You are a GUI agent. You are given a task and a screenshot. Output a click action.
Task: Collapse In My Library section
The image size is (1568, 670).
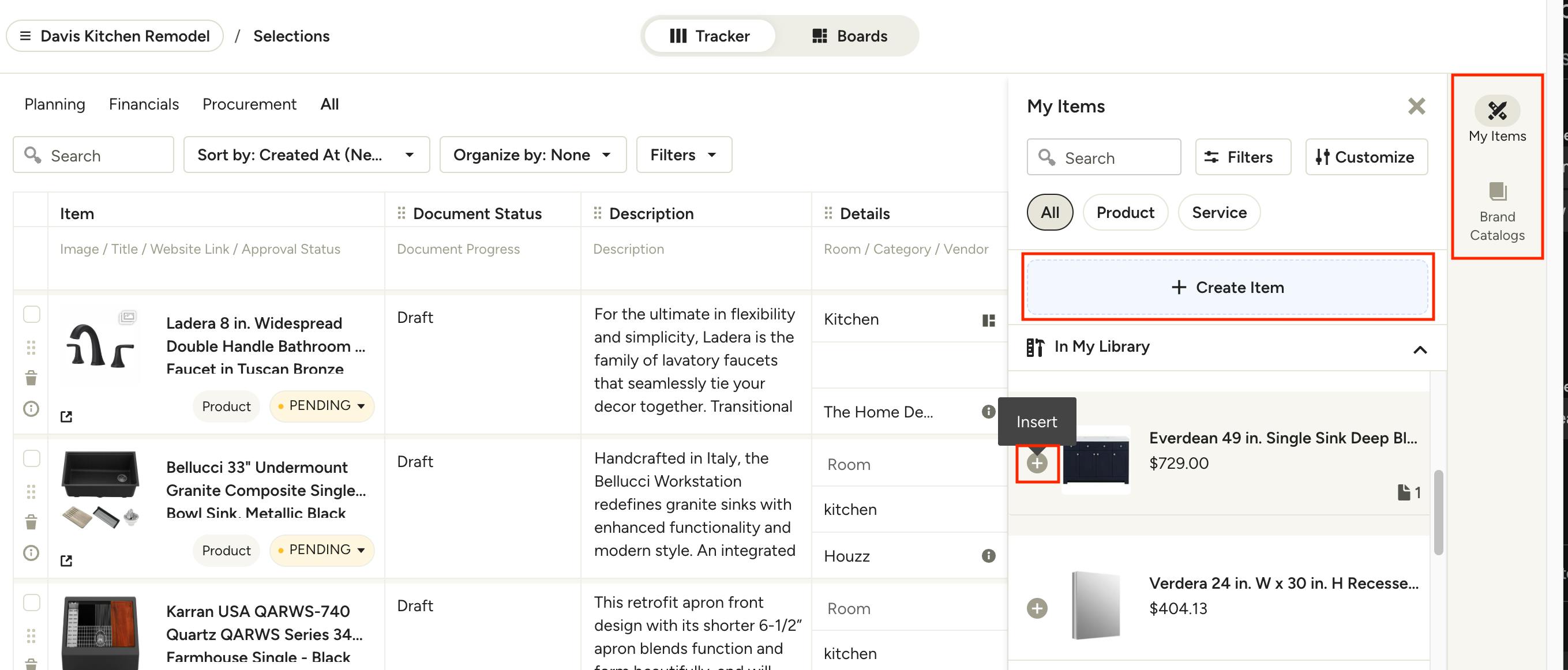[x=1420, y=349]
